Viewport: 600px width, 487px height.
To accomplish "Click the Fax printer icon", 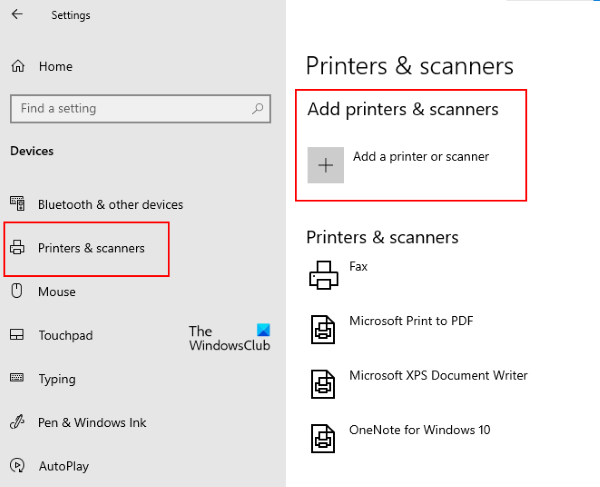I will 324,275.
